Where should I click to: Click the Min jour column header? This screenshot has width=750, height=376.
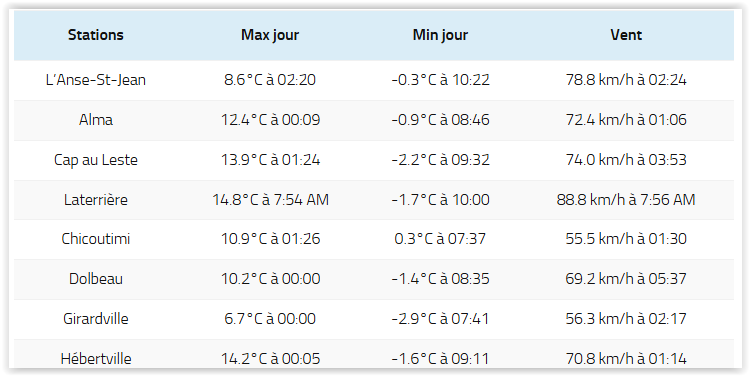click(441, 35)
